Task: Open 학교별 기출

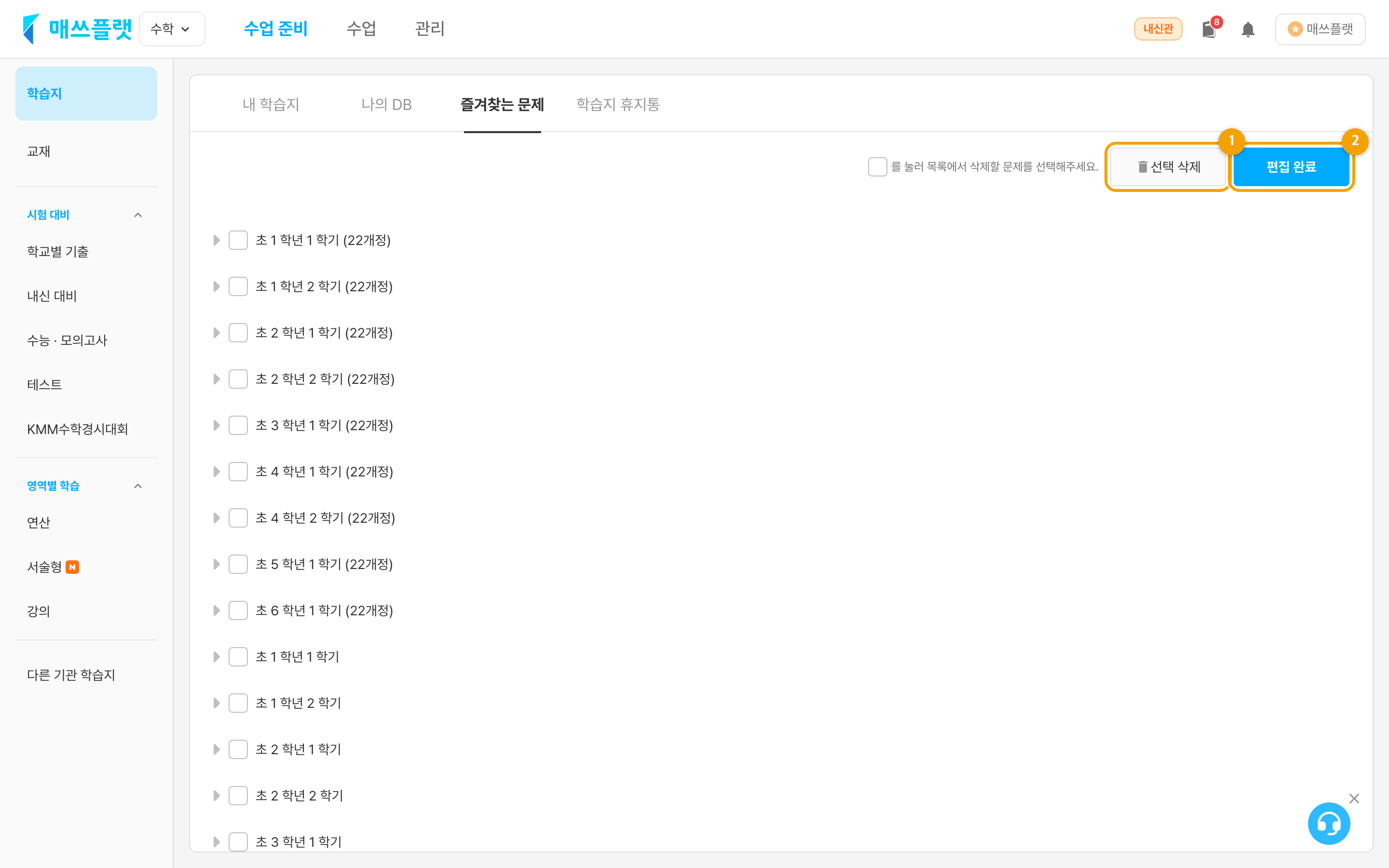Action: pyautogui.click(x=58, y=251)
